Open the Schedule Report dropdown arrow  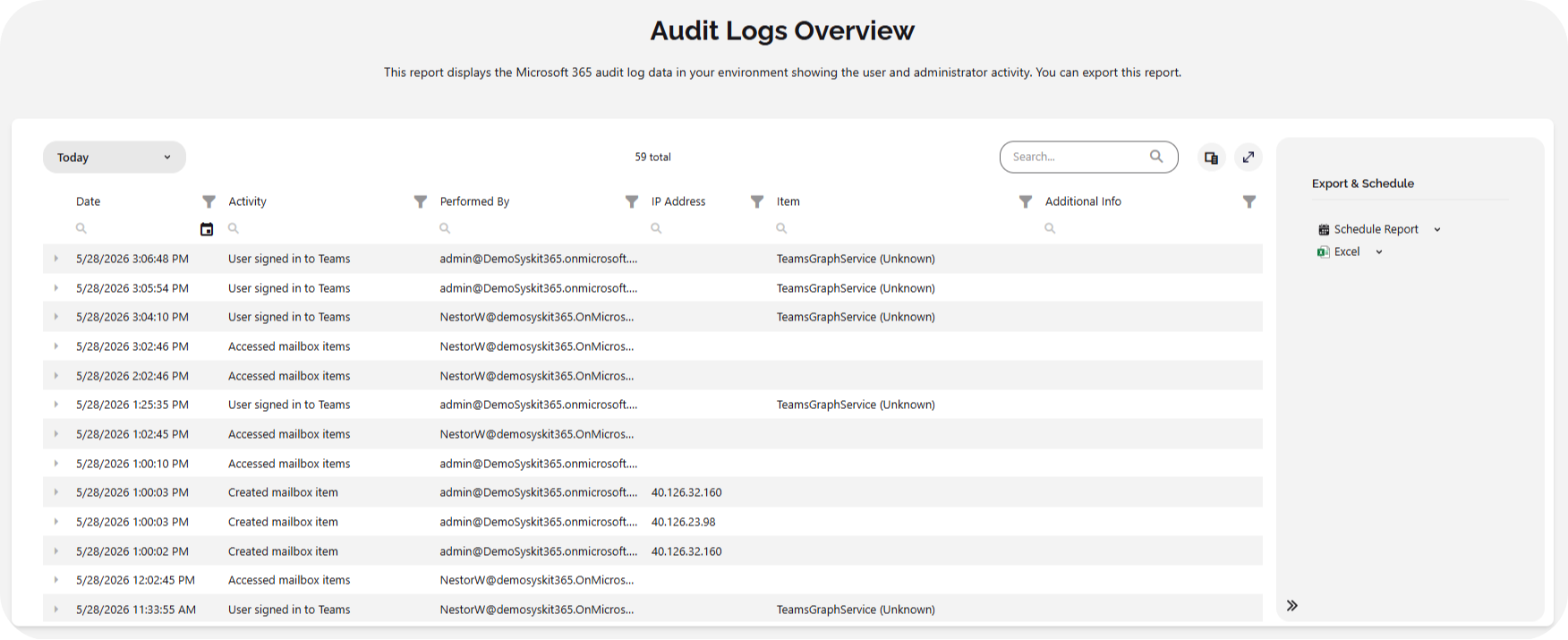coord(1437,230)
